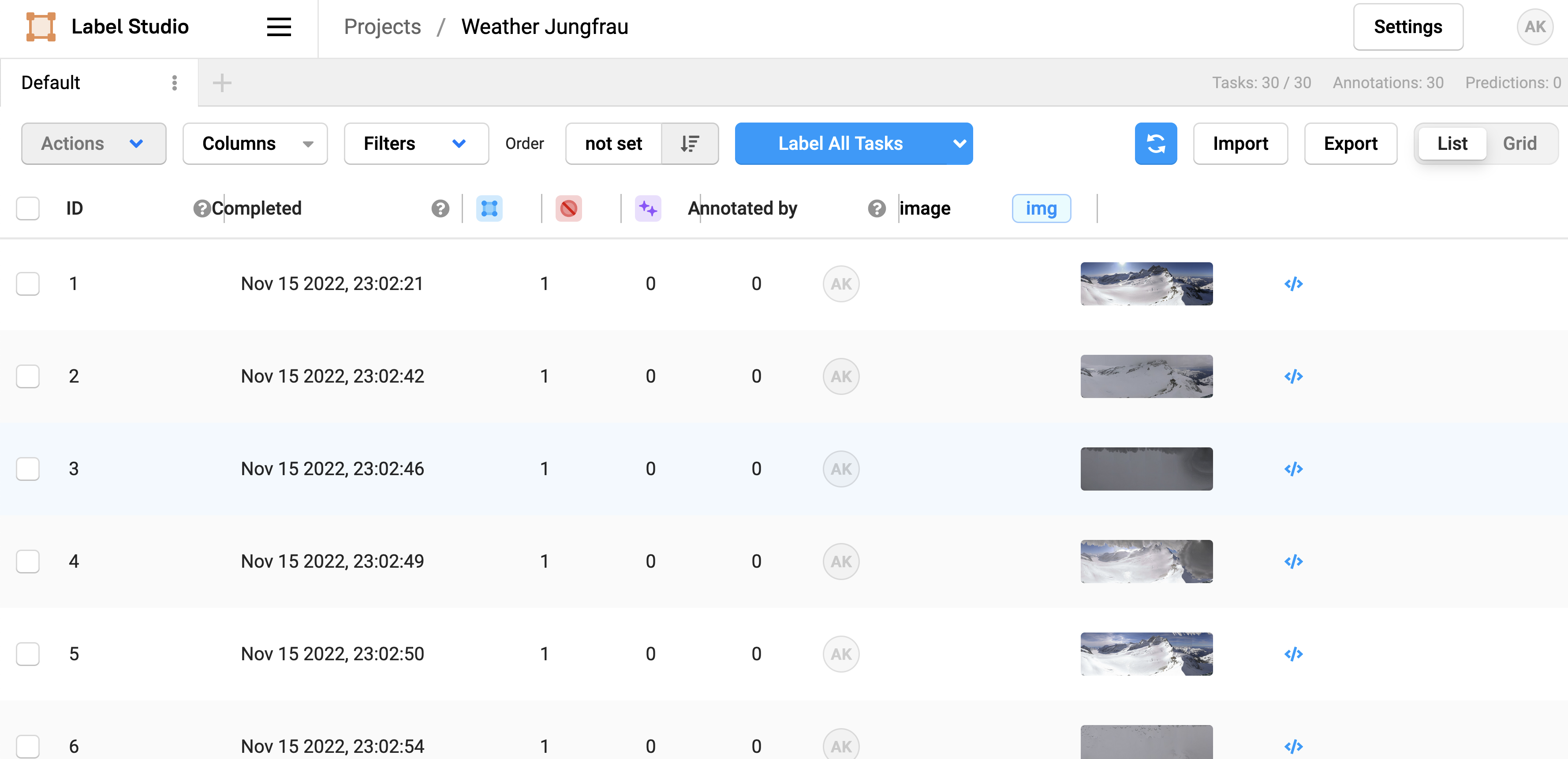The image size is (1568, 759).
Task: Show source code for task 4
Action: tap(1293, 562)
